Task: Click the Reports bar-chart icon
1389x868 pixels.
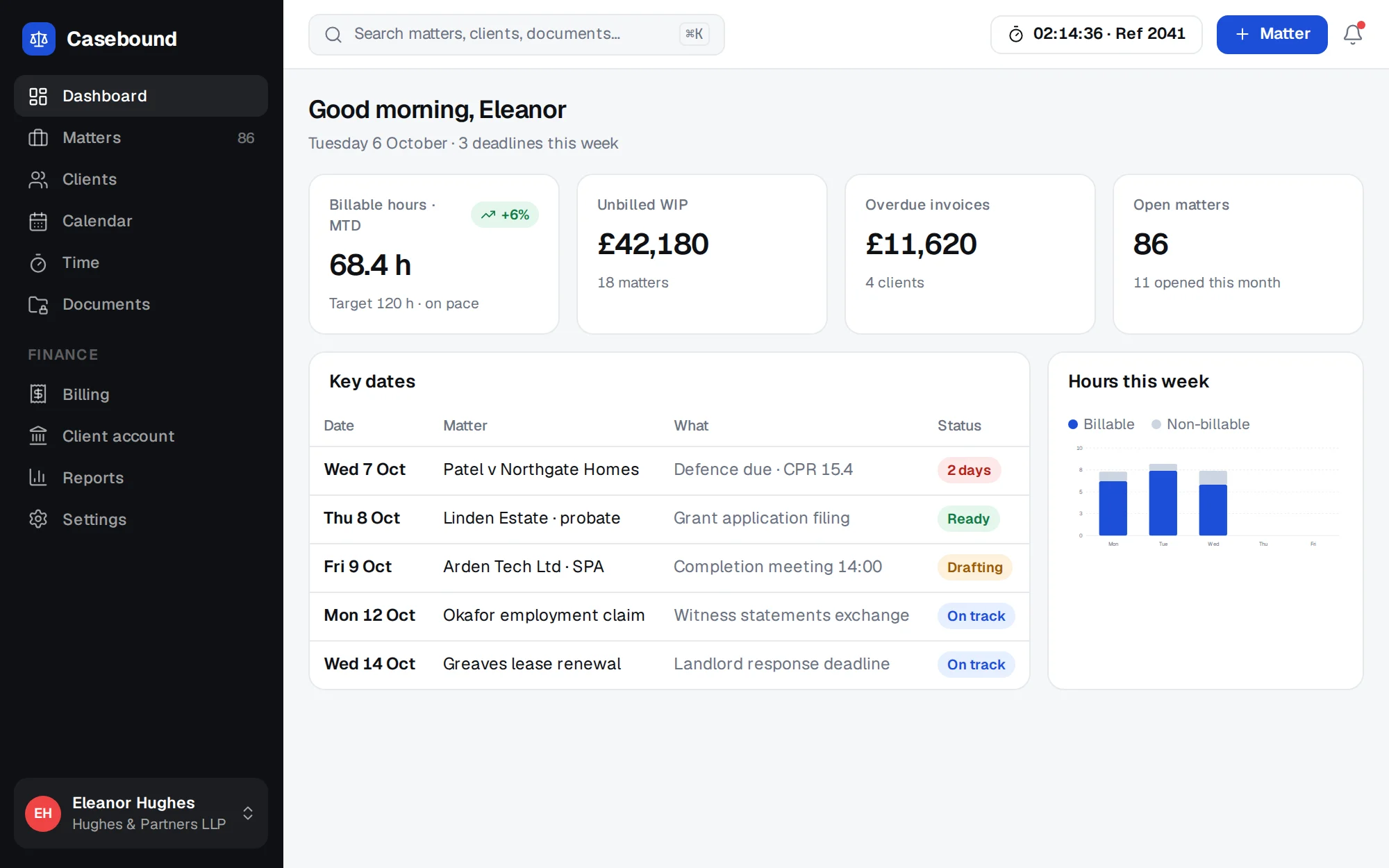Action: tap(38, 478)
